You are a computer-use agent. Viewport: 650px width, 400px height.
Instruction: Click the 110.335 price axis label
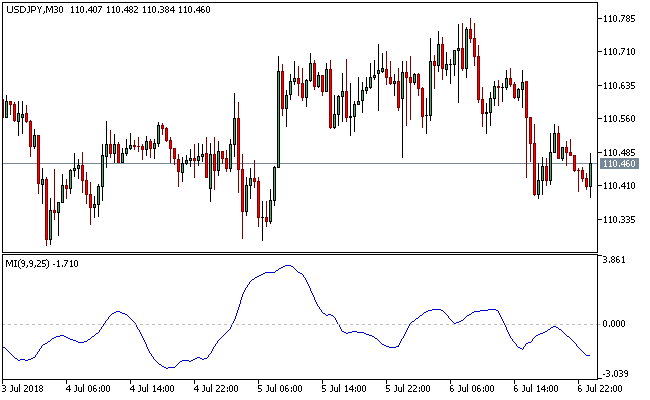[619, 219]
